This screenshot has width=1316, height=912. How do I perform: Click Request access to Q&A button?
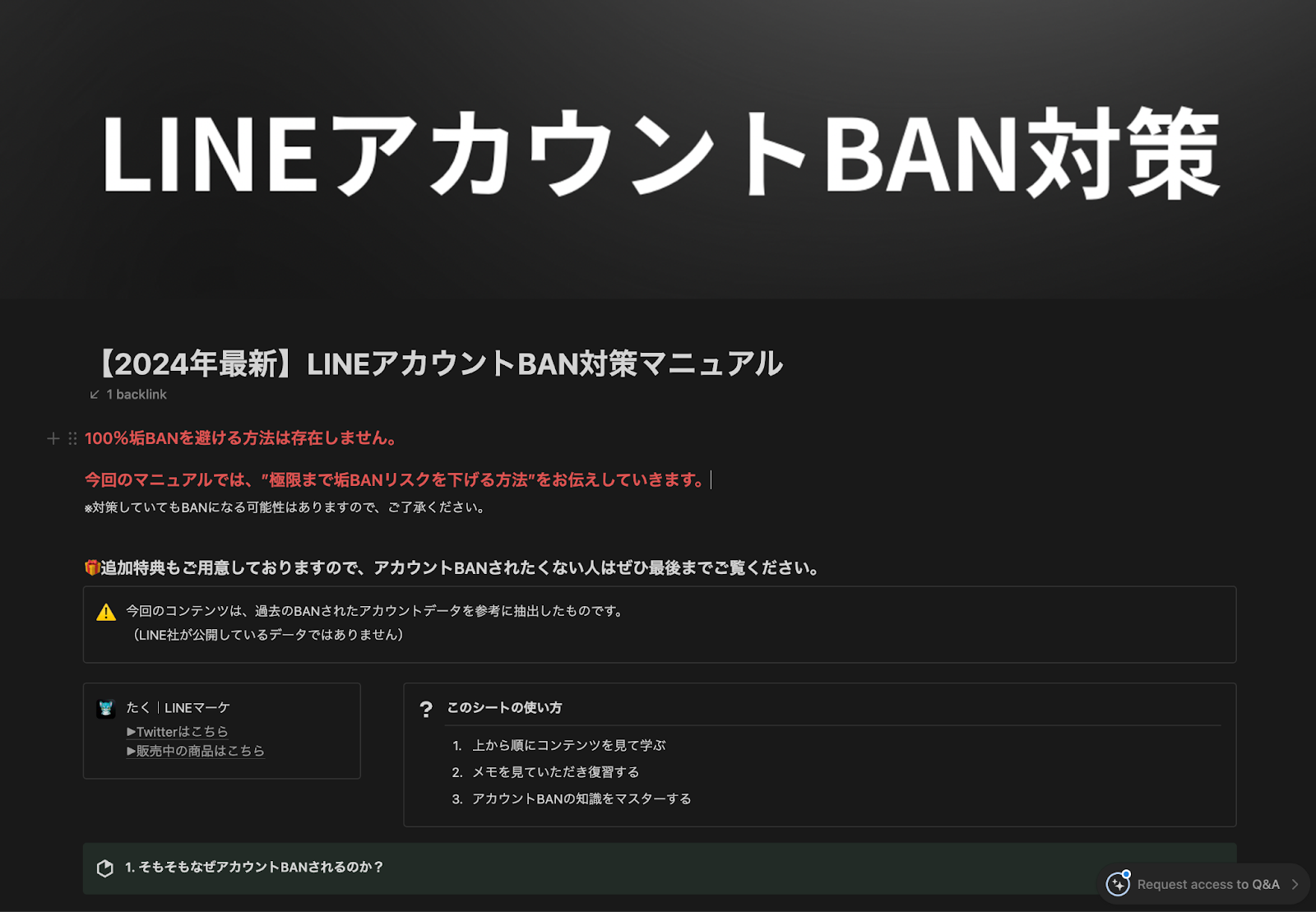(1203, 884)
